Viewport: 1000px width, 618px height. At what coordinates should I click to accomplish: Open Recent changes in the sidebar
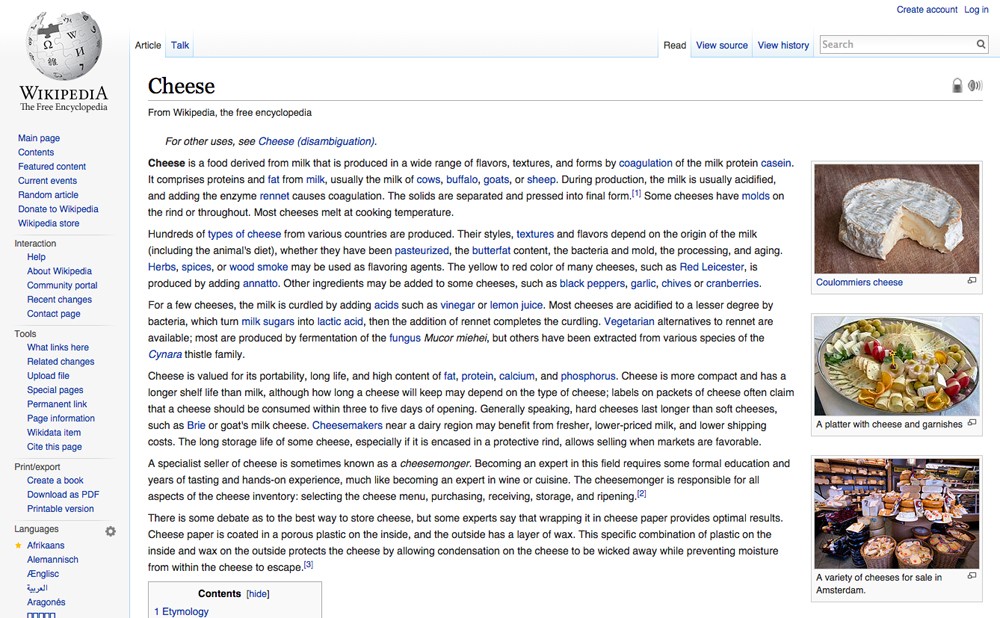click(x=59, y=299)
